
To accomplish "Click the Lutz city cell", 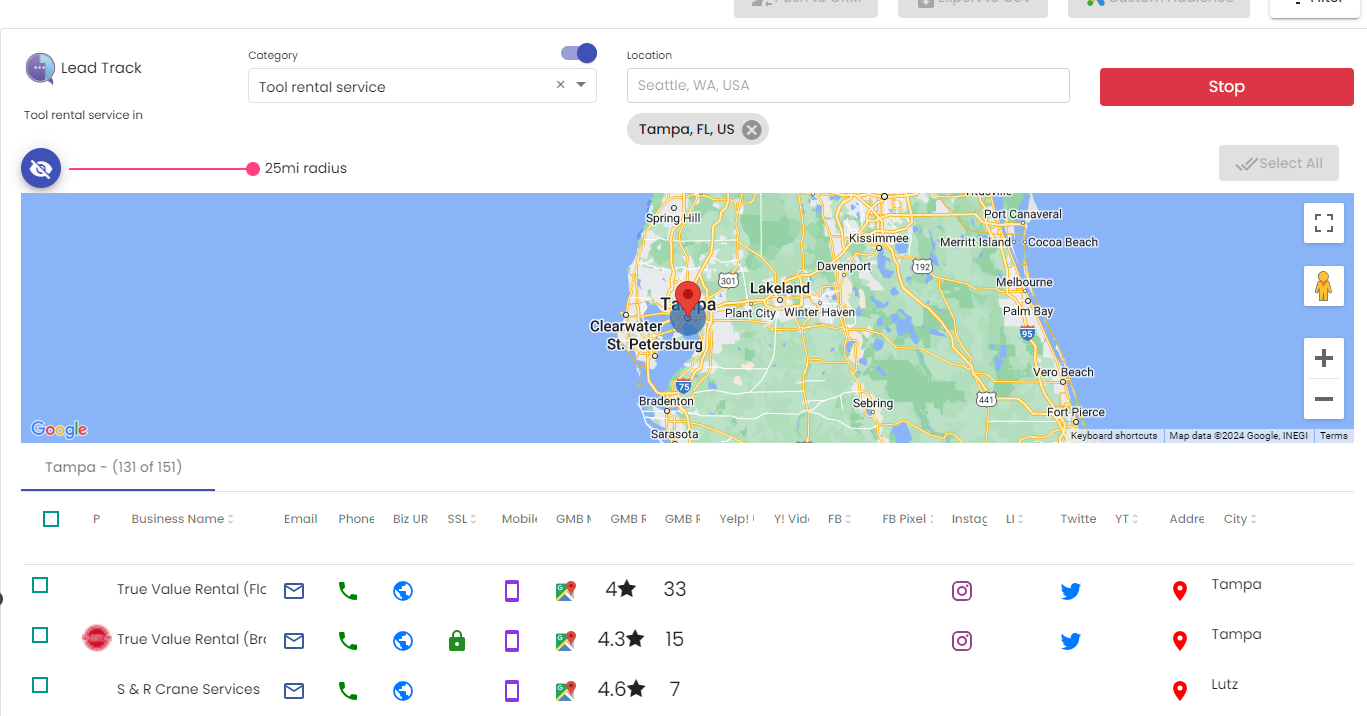I will 1224,685.
